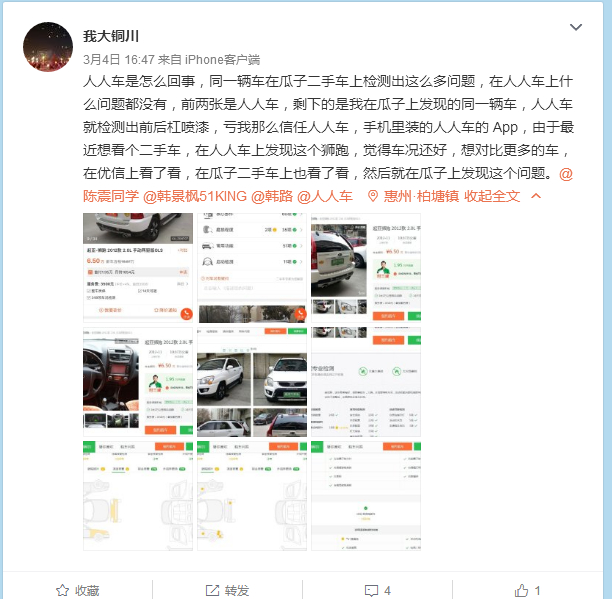Image resolution: width=612 pixels, height=599 pixels.
Task: Click the iPhone客户端 source link
Action: [x=222, y=60]
